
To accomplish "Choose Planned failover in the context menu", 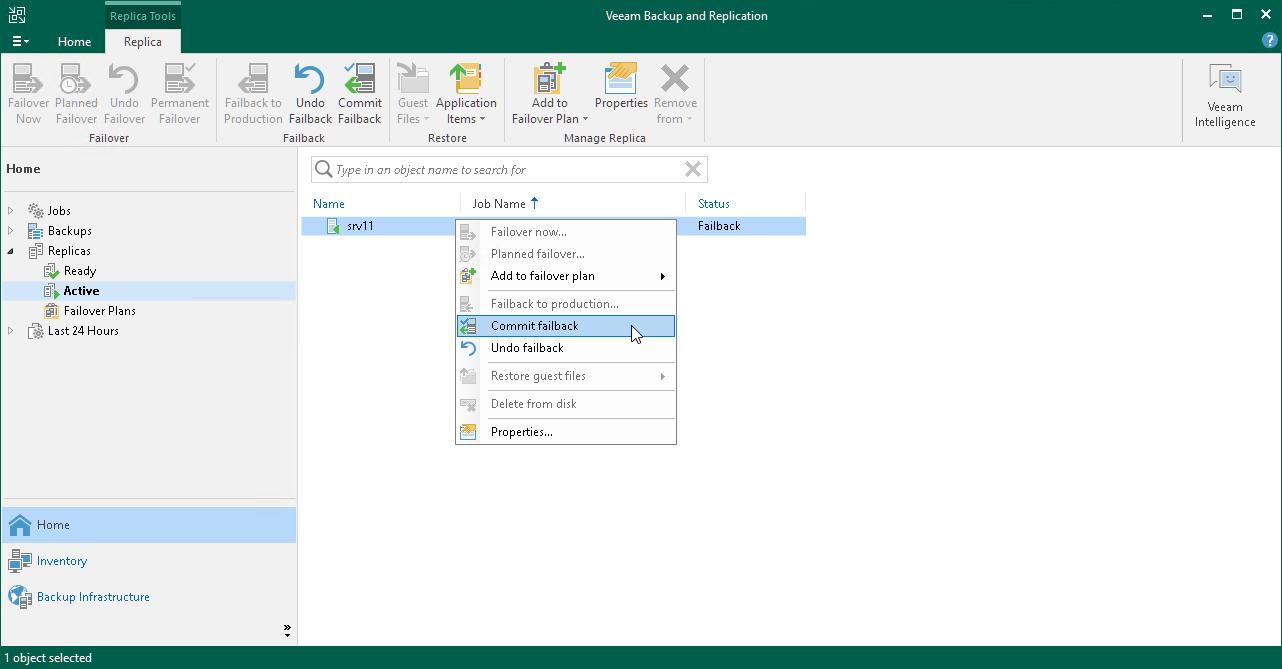I will pyautogui.click(x=566, y=254).
